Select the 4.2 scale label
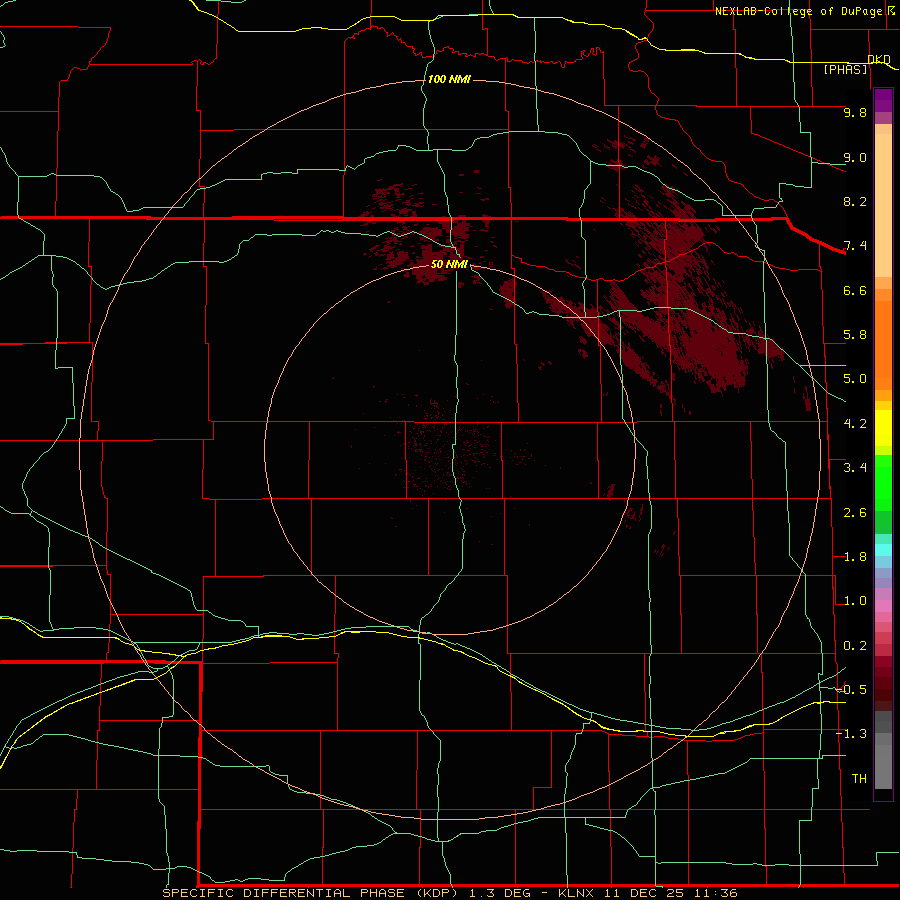The image size is (900, 900). (x=855, y=424)
